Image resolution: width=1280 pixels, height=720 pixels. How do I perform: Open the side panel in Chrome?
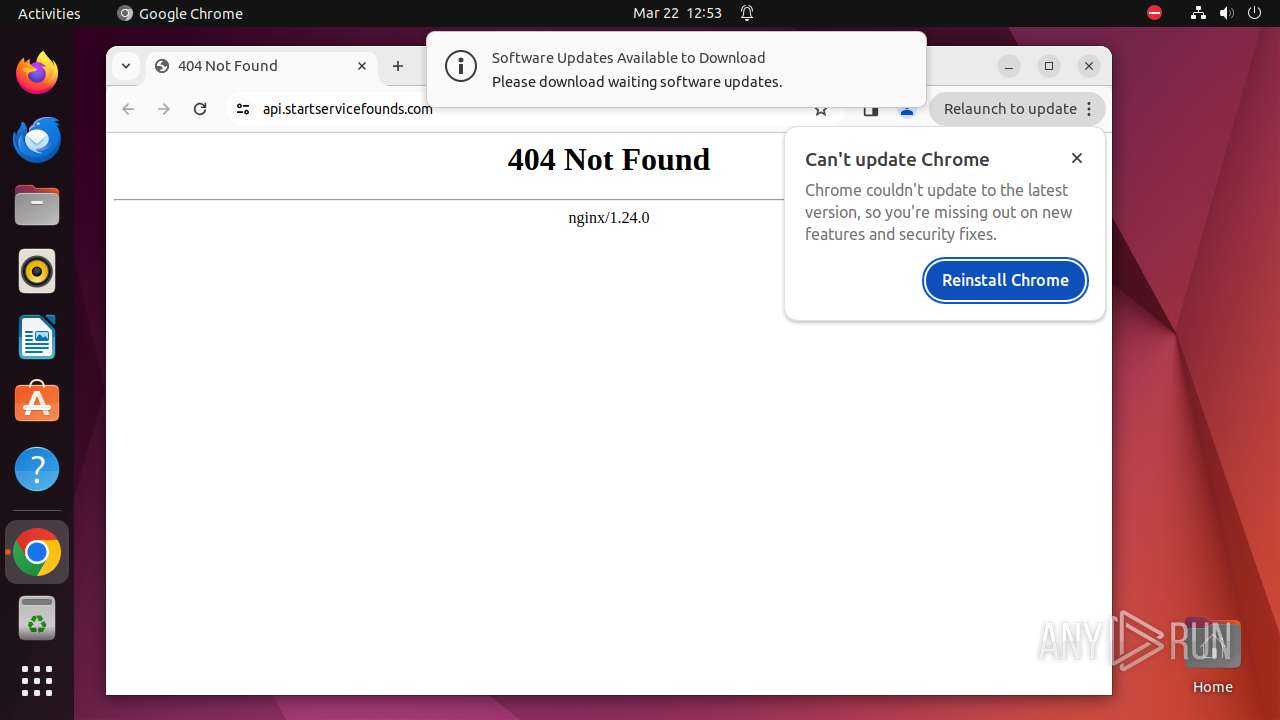[x=871, y=110]
